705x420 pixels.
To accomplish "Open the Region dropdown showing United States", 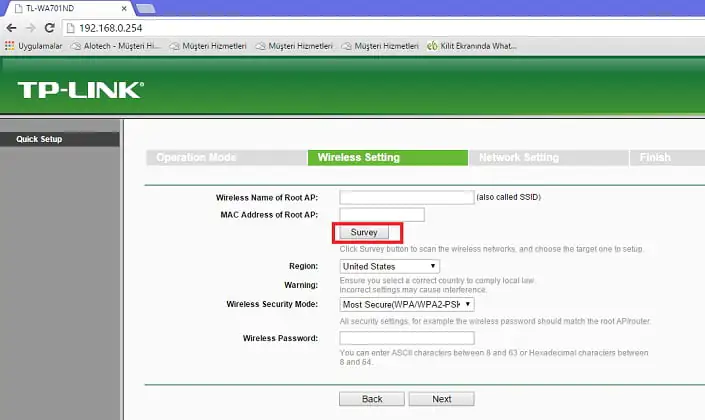I will pos(389,266).
